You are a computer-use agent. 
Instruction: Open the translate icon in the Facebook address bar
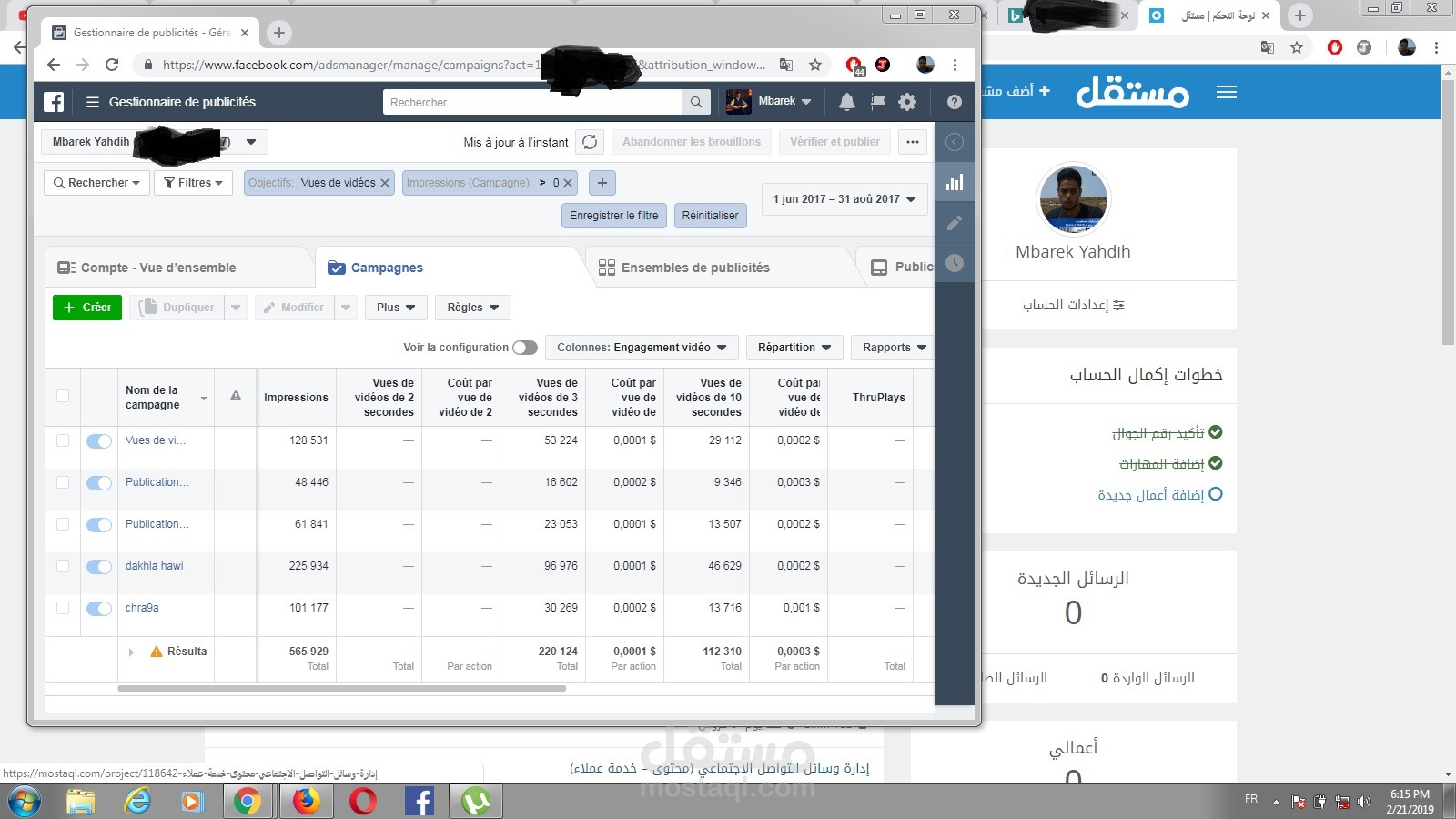tap(786, 65)
